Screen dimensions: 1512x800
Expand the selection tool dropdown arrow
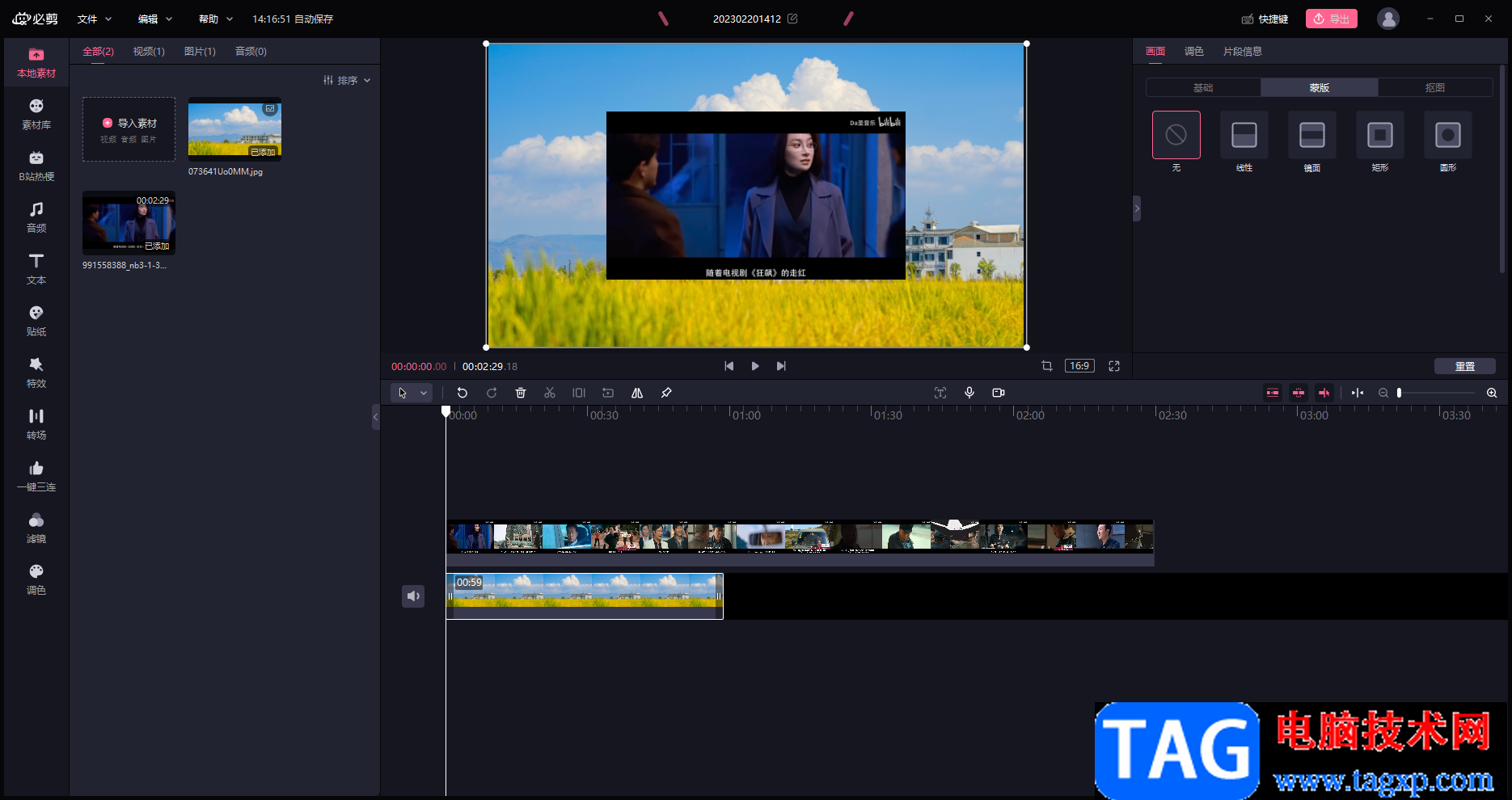tap(424, 393)
